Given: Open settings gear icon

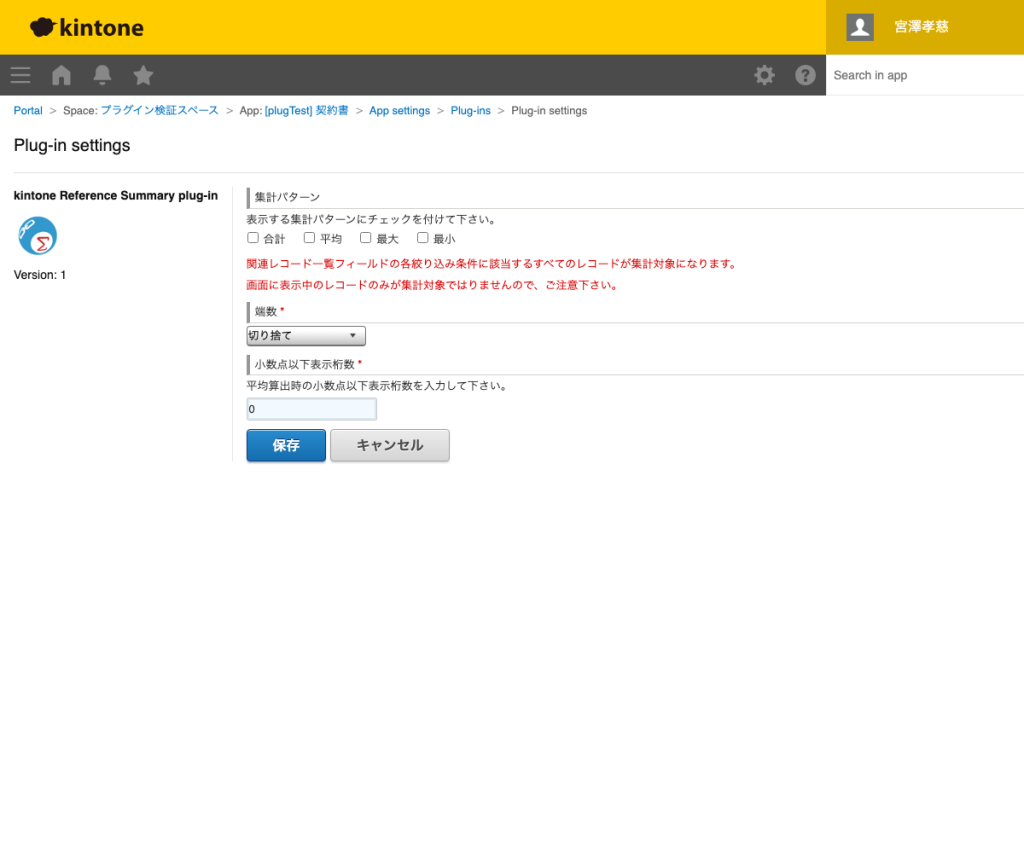Looking at the screenshot, I should (x=764, y=75).
